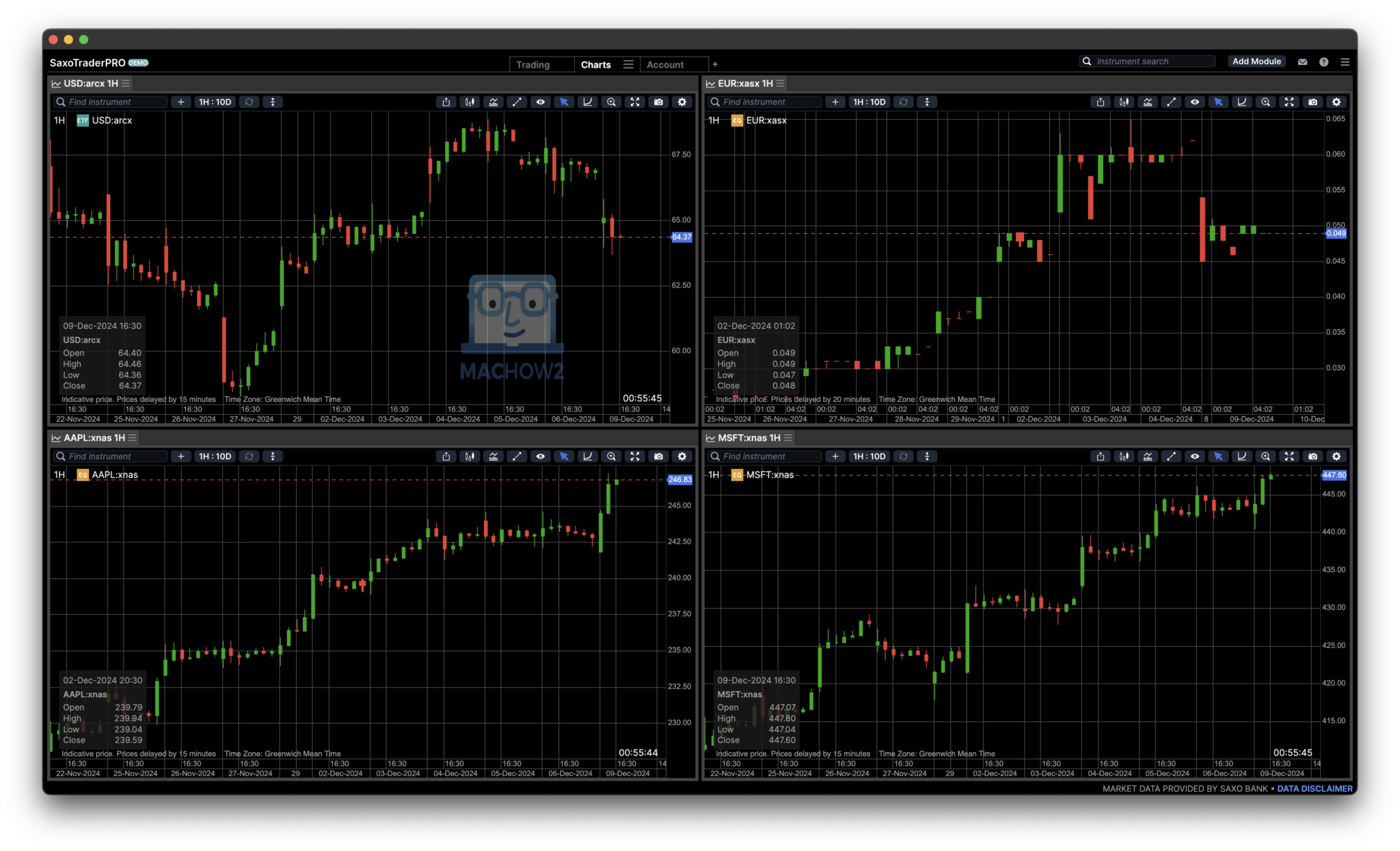Take a screenshot of the USD:arcx chart

point(658,102)
